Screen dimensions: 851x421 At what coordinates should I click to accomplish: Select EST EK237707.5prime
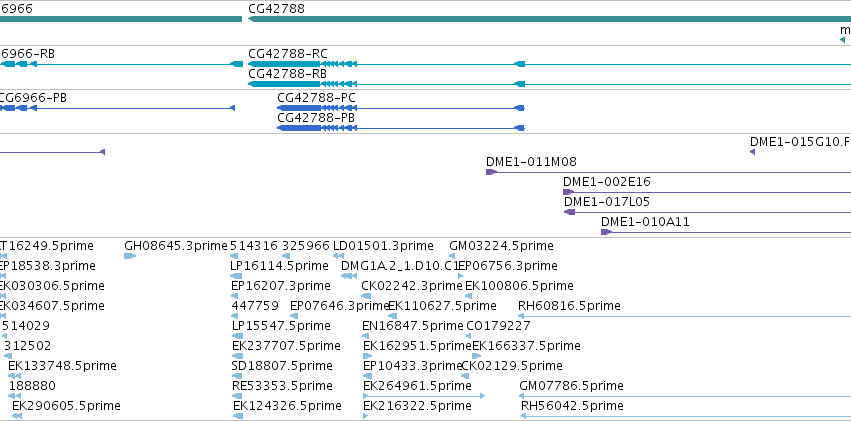click(286, 346)
